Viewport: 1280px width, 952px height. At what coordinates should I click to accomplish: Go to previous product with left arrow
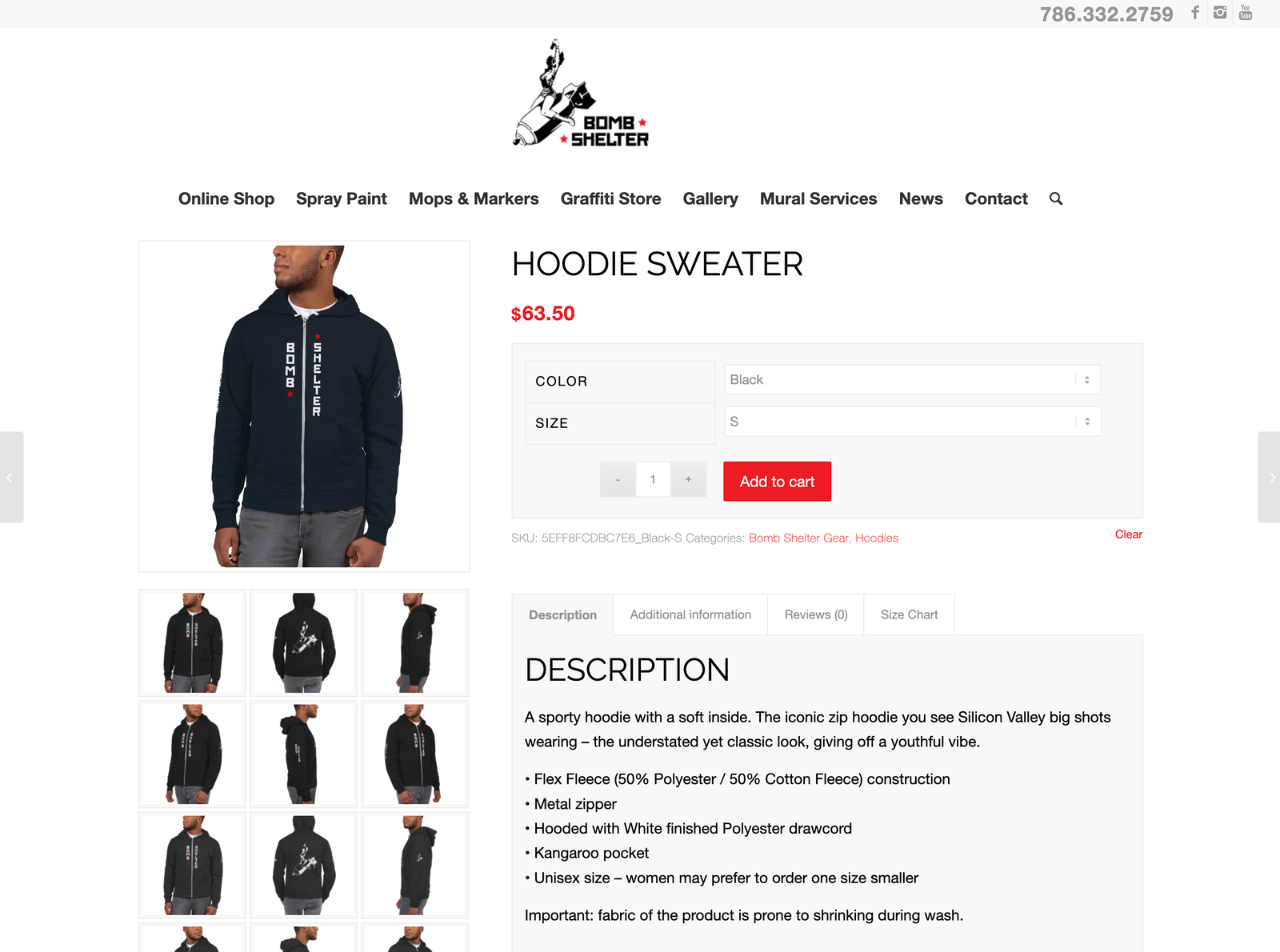pos(11,478)
